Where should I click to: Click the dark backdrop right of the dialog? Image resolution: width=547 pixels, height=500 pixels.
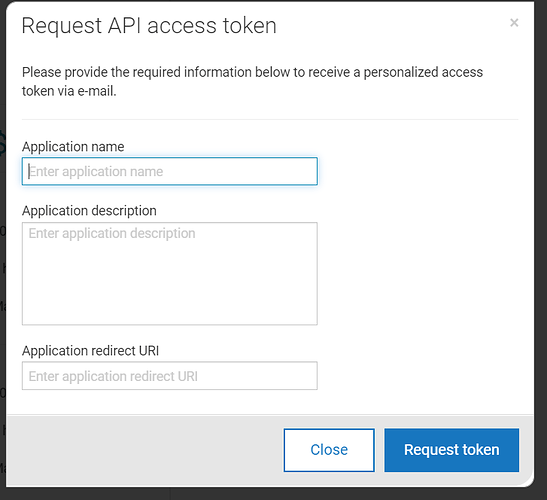tap(540, 244)
